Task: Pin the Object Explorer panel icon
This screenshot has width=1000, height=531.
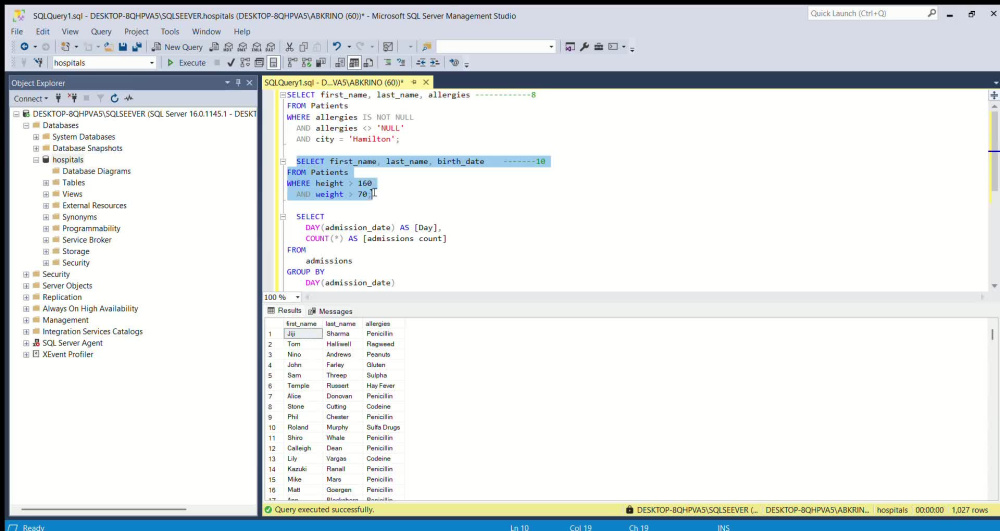Action: 239,82
